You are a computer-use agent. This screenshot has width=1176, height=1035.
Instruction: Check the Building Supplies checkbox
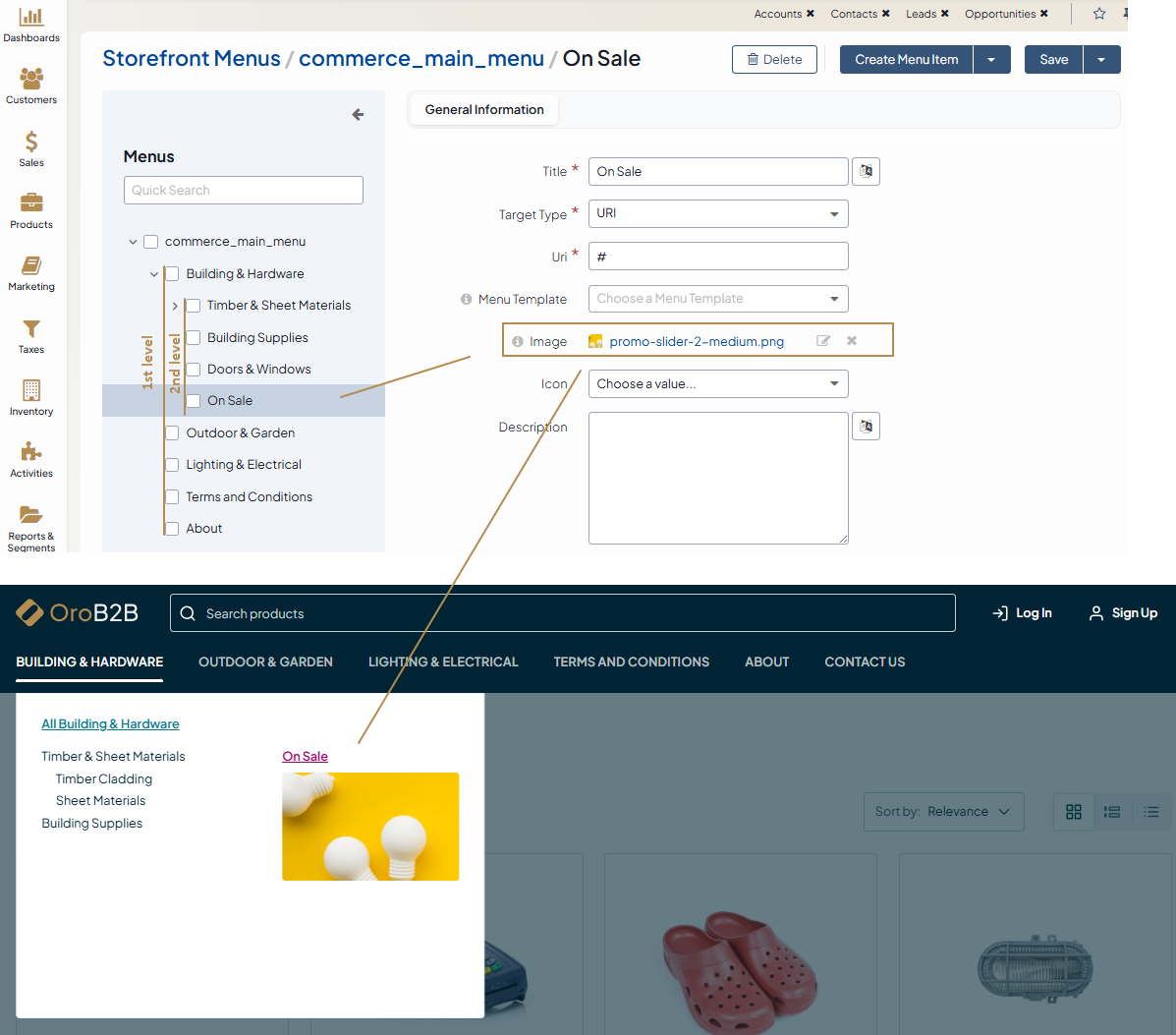(x=194, y=337)
